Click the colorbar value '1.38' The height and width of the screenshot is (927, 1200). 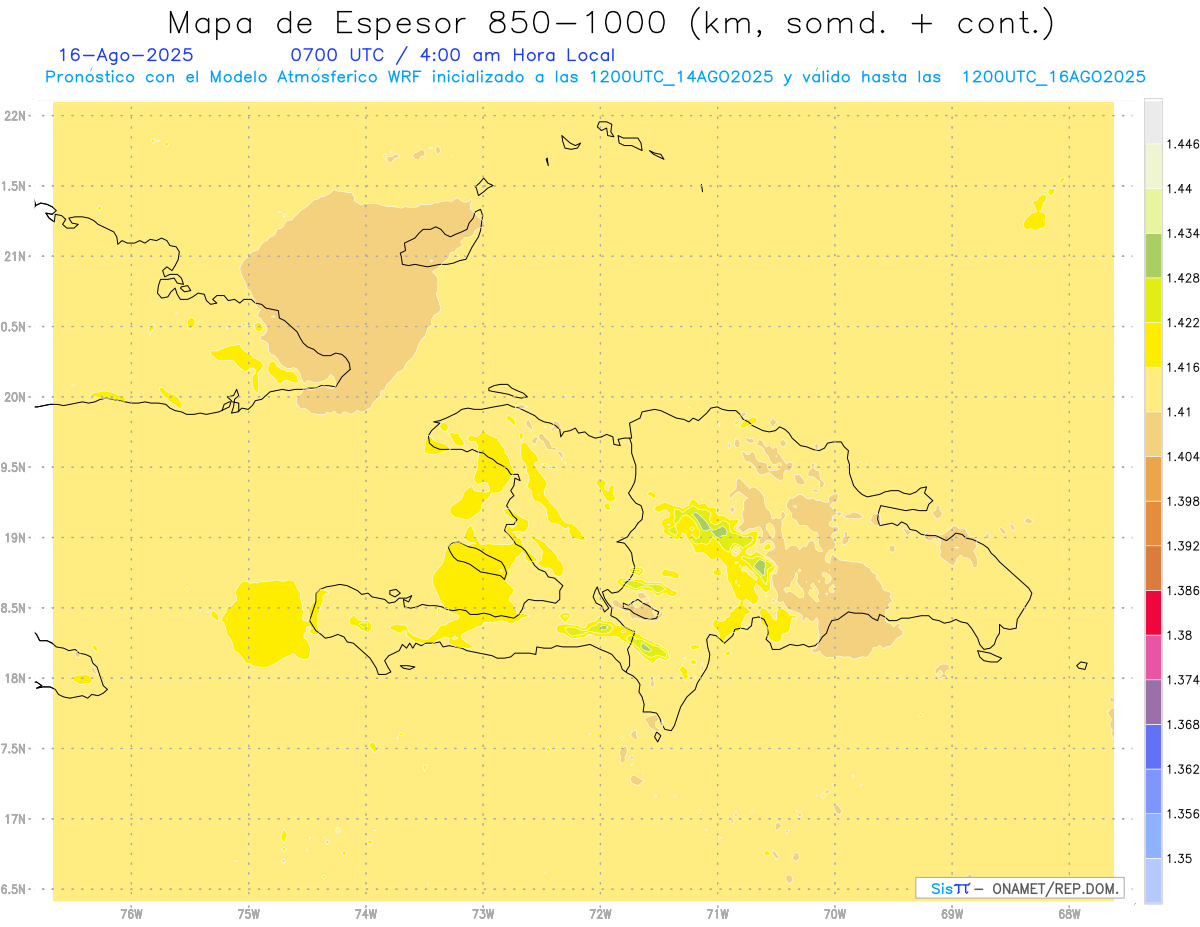(x=1180, y=635)
